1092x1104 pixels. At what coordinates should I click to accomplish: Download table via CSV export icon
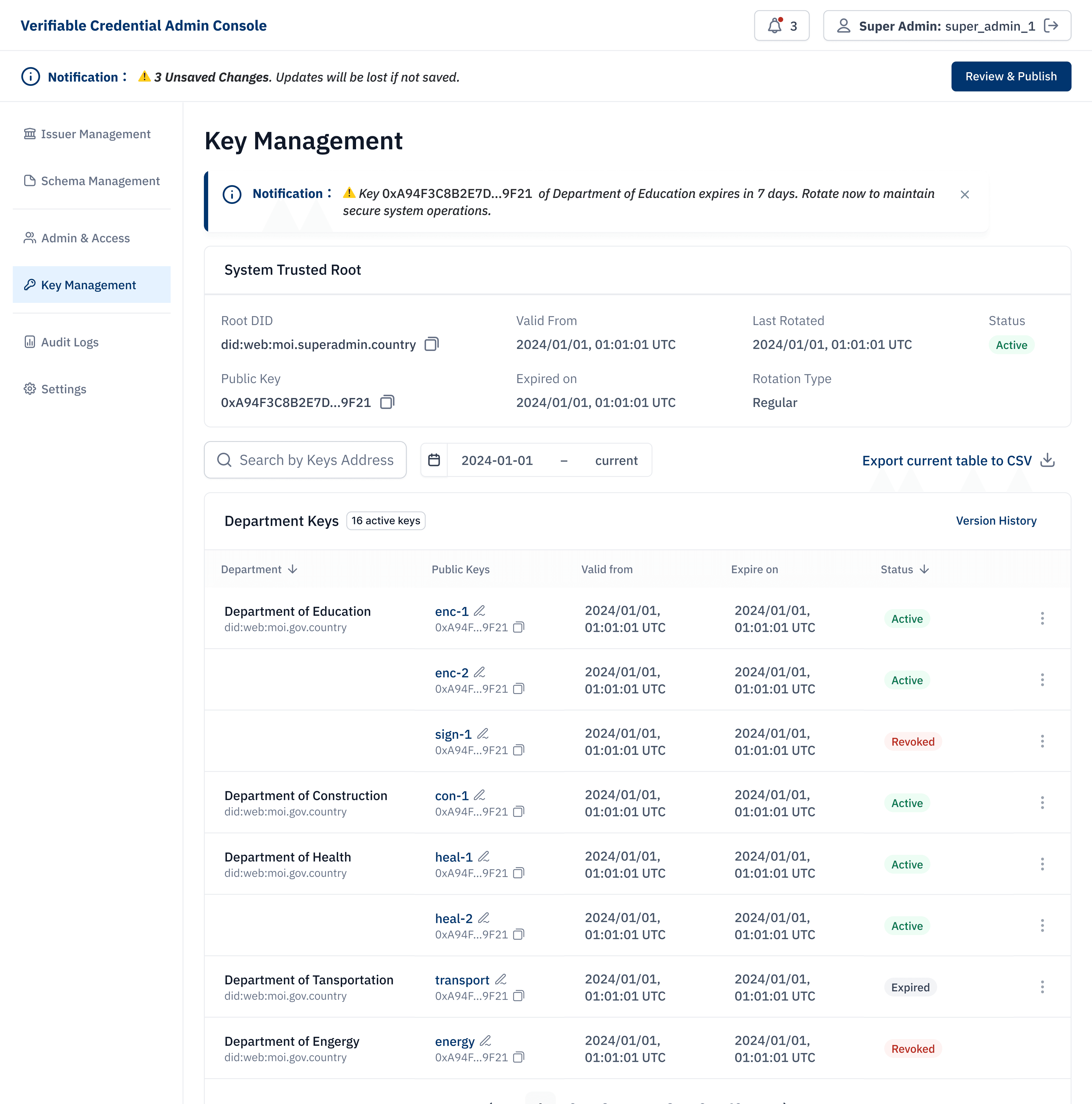[1047, 460]
